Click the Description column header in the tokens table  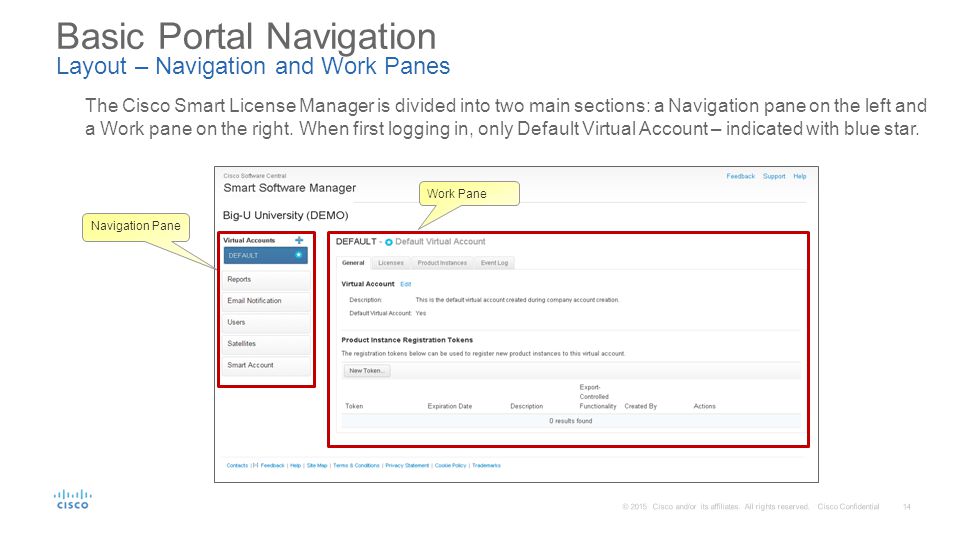(527, 406)
